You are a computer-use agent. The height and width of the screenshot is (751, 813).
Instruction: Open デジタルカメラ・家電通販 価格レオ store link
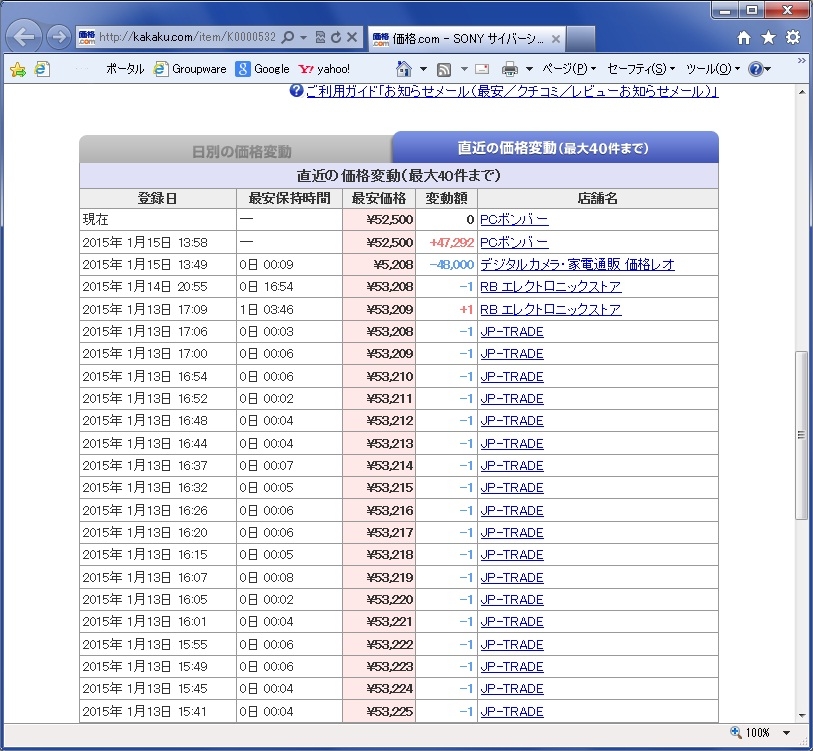click(x=577, y=265)
